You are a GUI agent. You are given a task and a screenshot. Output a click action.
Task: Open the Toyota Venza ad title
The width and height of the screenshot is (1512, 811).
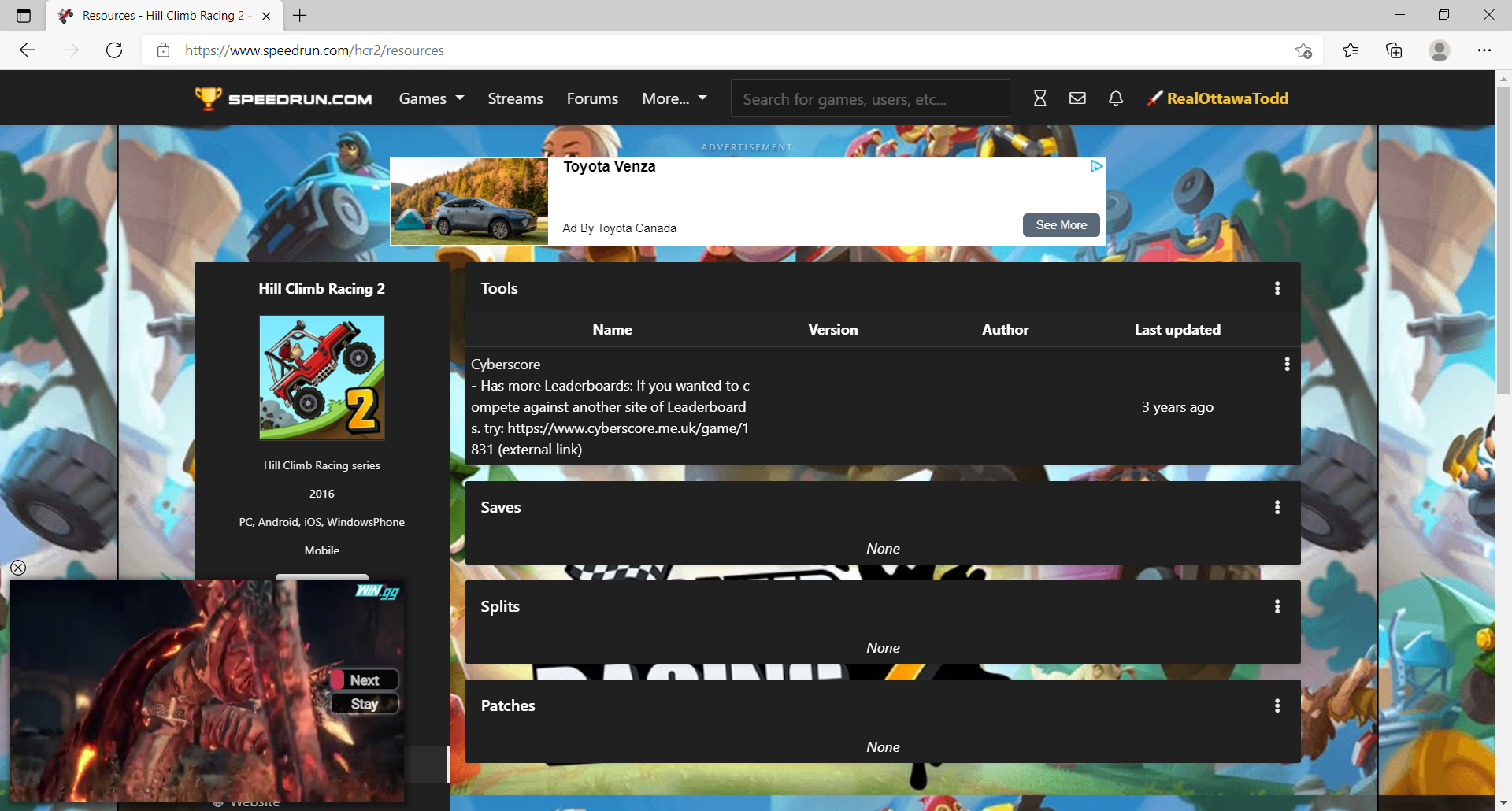click(x=610, y=166)
